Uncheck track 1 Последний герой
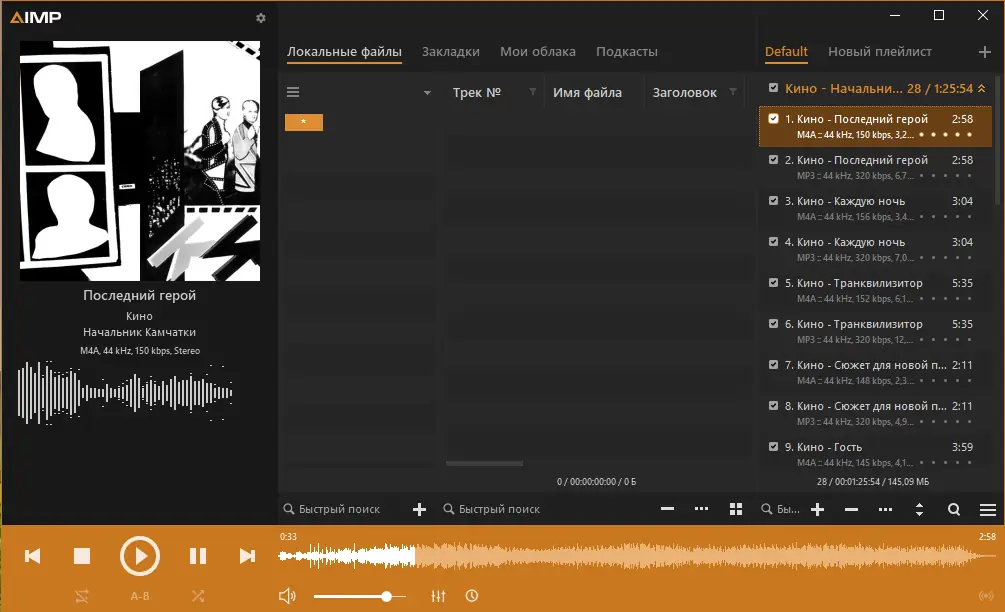This screenshot has height=612, width=1005. (x=774, y=119)
